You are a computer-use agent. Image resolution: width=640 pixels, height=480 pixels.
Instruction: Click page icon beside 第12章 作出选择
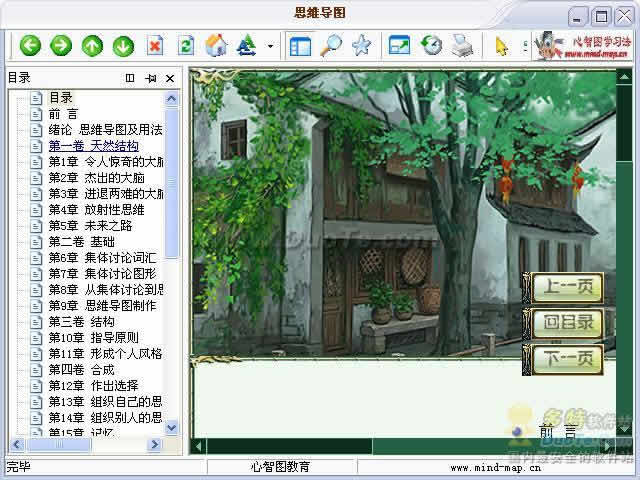36,386
